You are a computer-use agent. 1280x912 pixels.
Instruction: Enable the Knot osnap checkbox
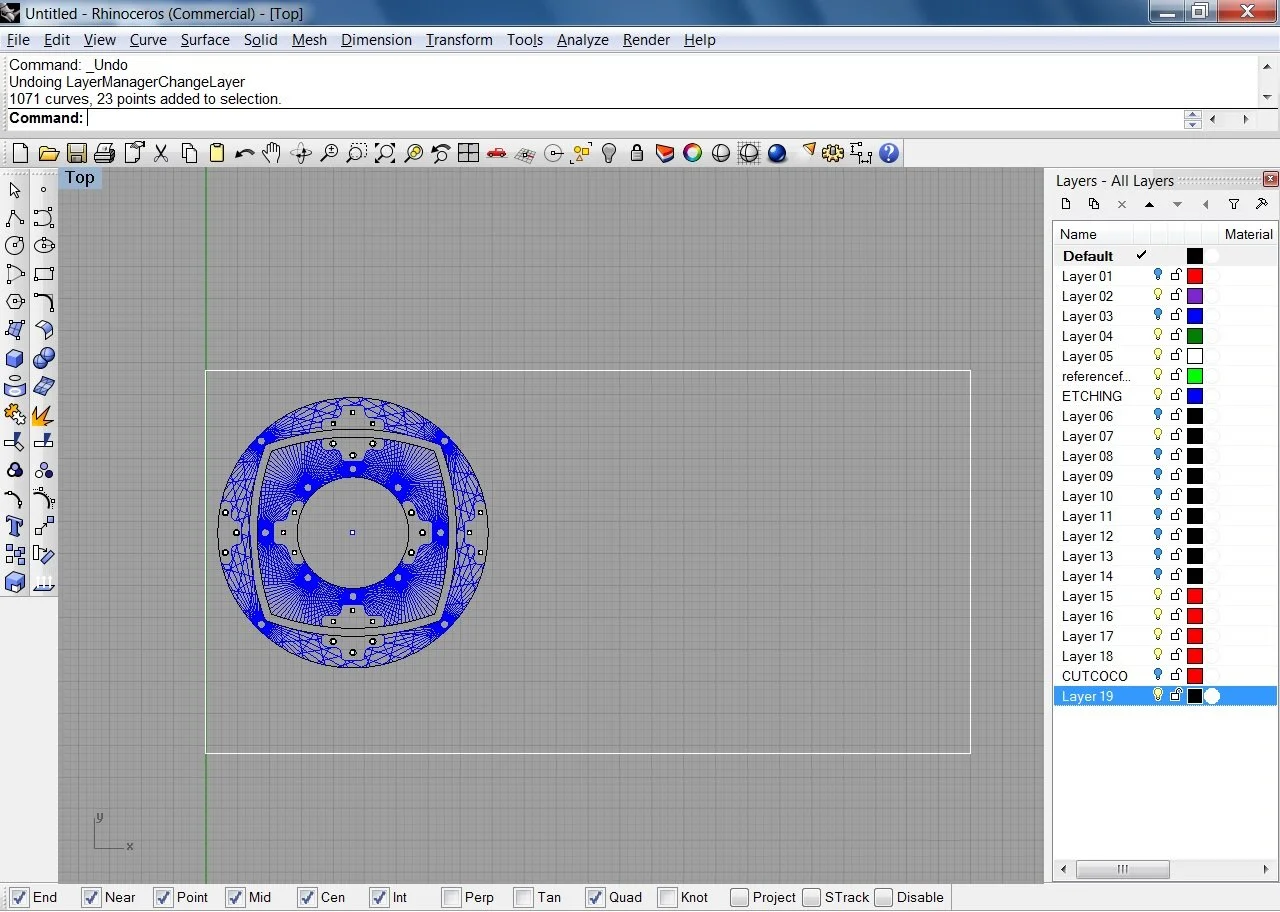click(667, 897)
